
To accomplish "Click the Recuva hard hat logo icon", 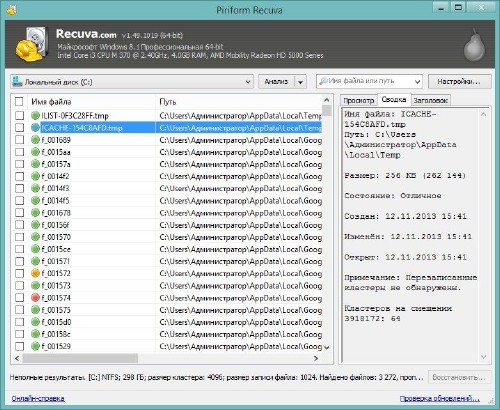I will click(32, 45).
